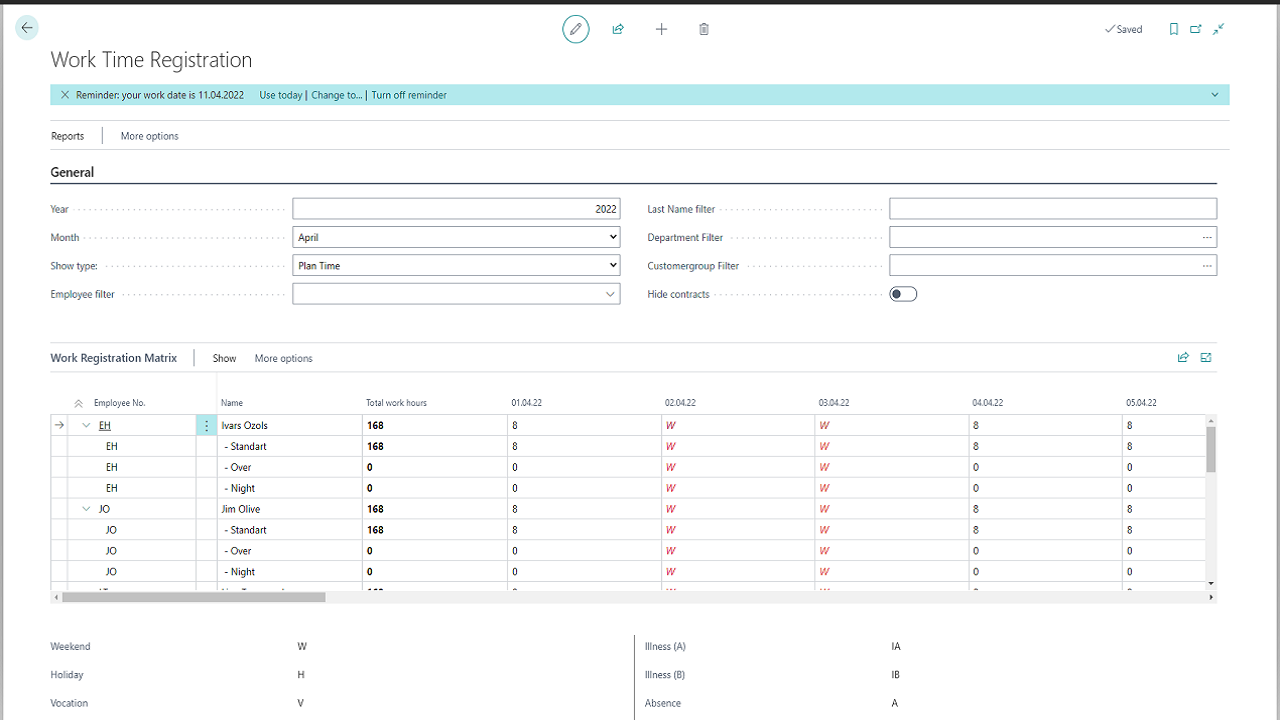Click the back arrow button
This screenshot has height=720, width=1280.
pyautogui.click(x=27, y=28)
